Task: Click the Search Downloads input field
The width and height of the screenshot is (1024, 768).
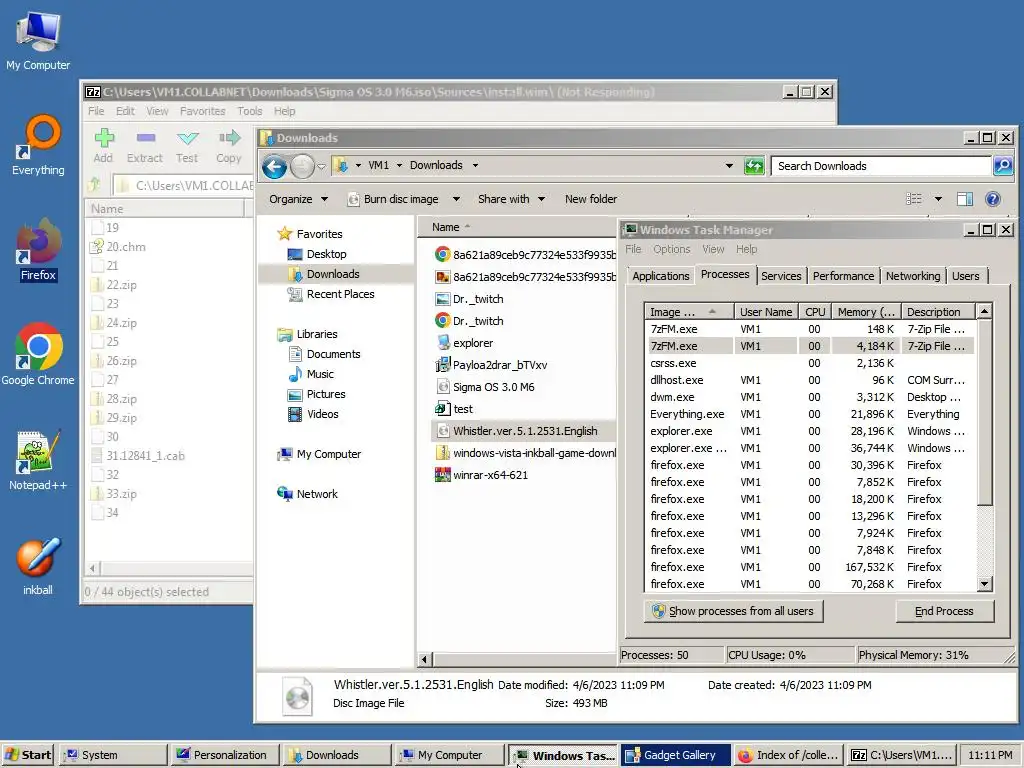Action: [881, 166]
